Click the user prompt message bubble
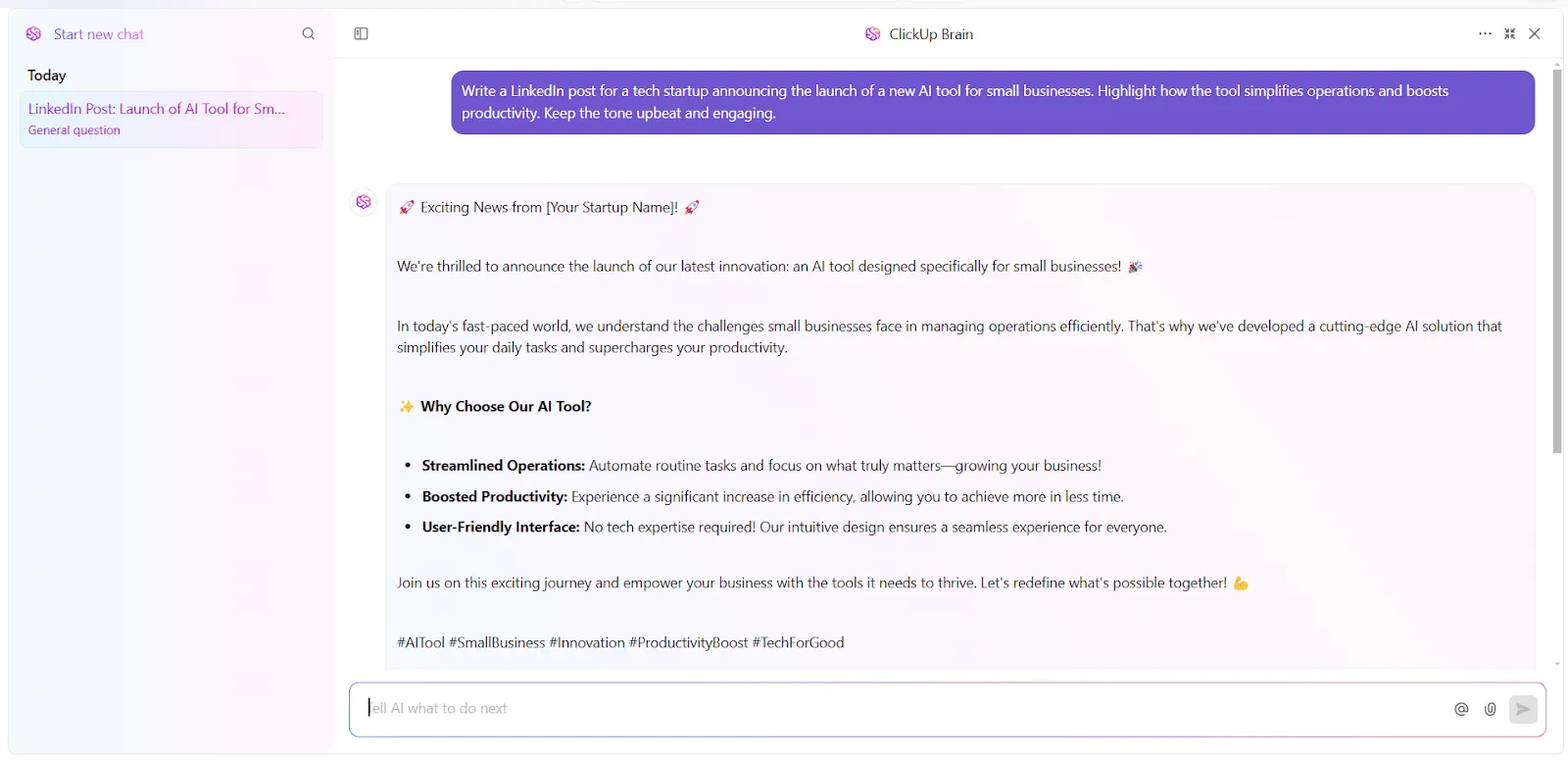 [993, 102]
